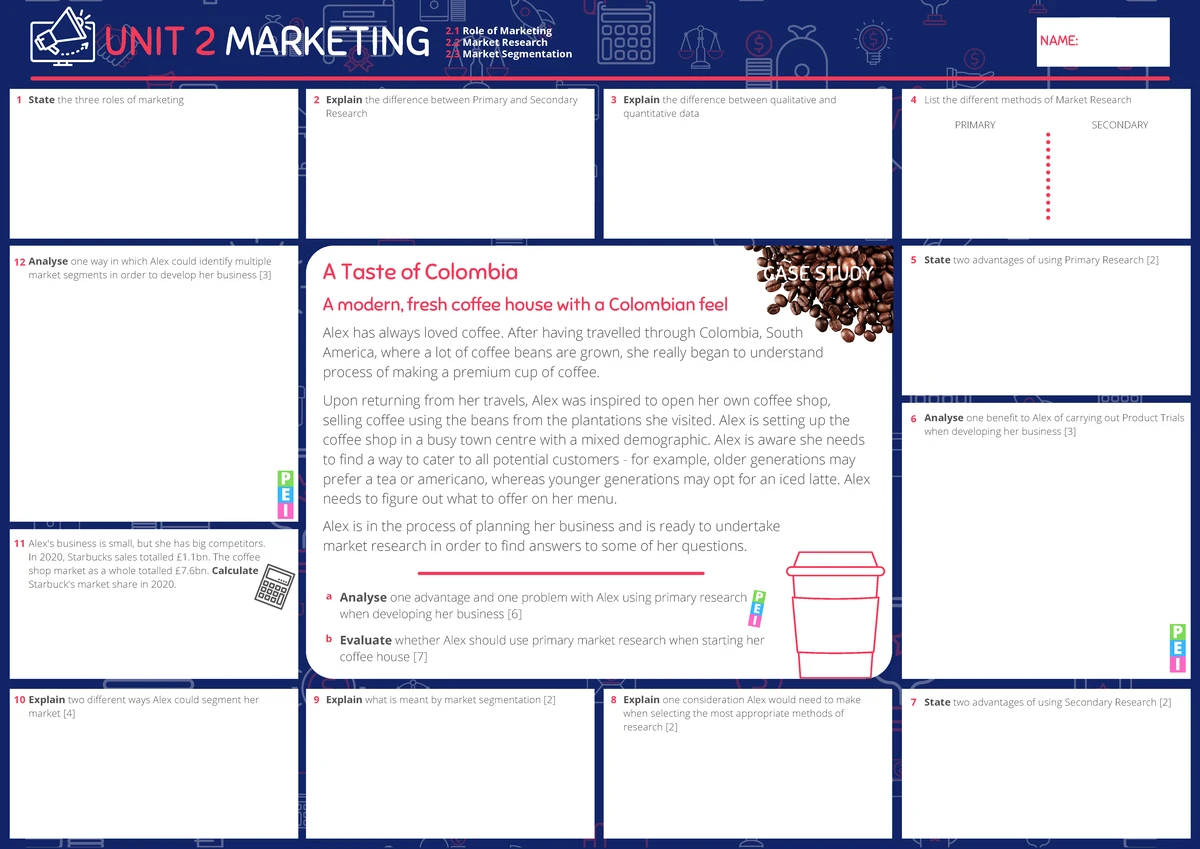Click the white NAME entry box
The height and width of the screenshot is (849, 1200).
tap(1103, 41)
